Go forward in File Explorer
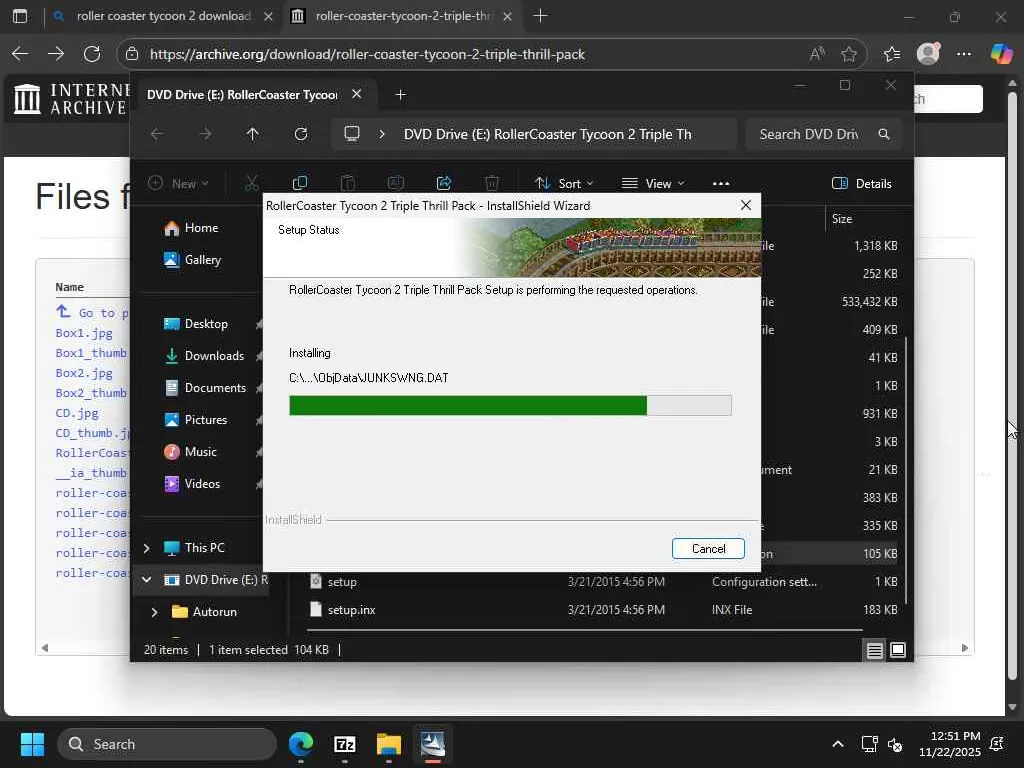This screenshot has width=1024, height=768. pos(205,134)
